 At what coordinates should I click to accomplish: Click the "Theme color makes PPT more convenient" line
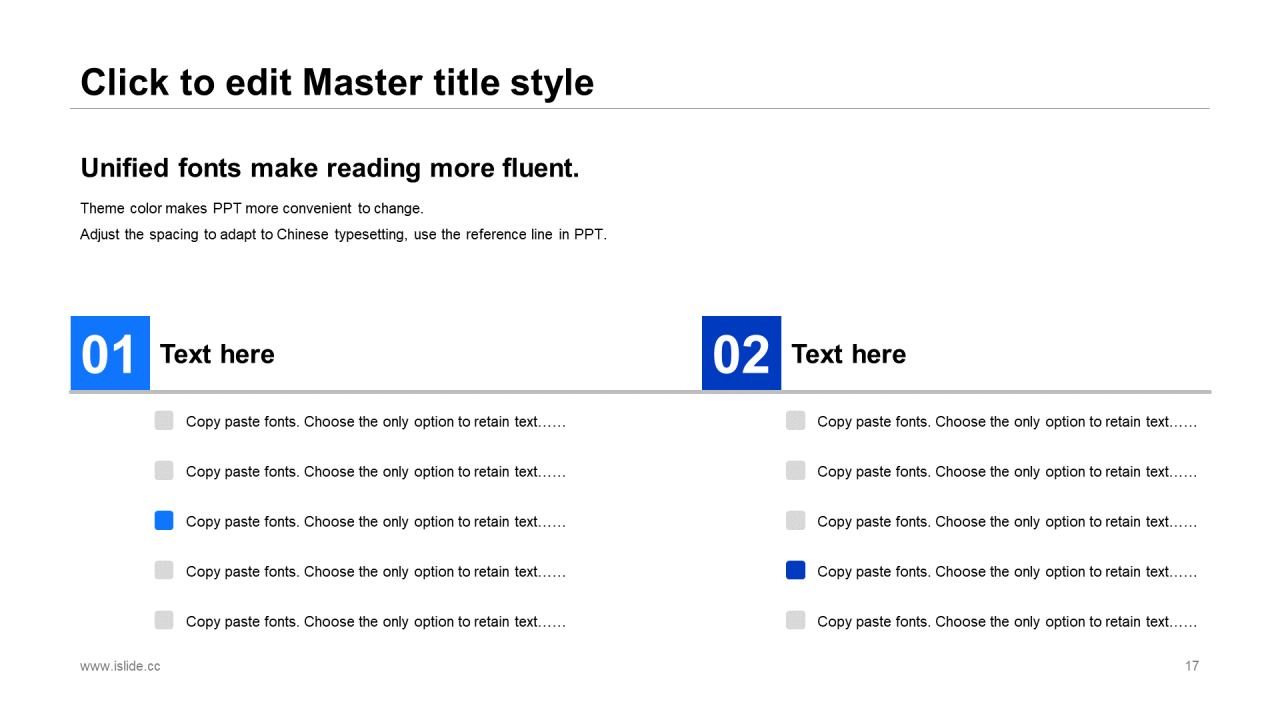coord(252,209)
